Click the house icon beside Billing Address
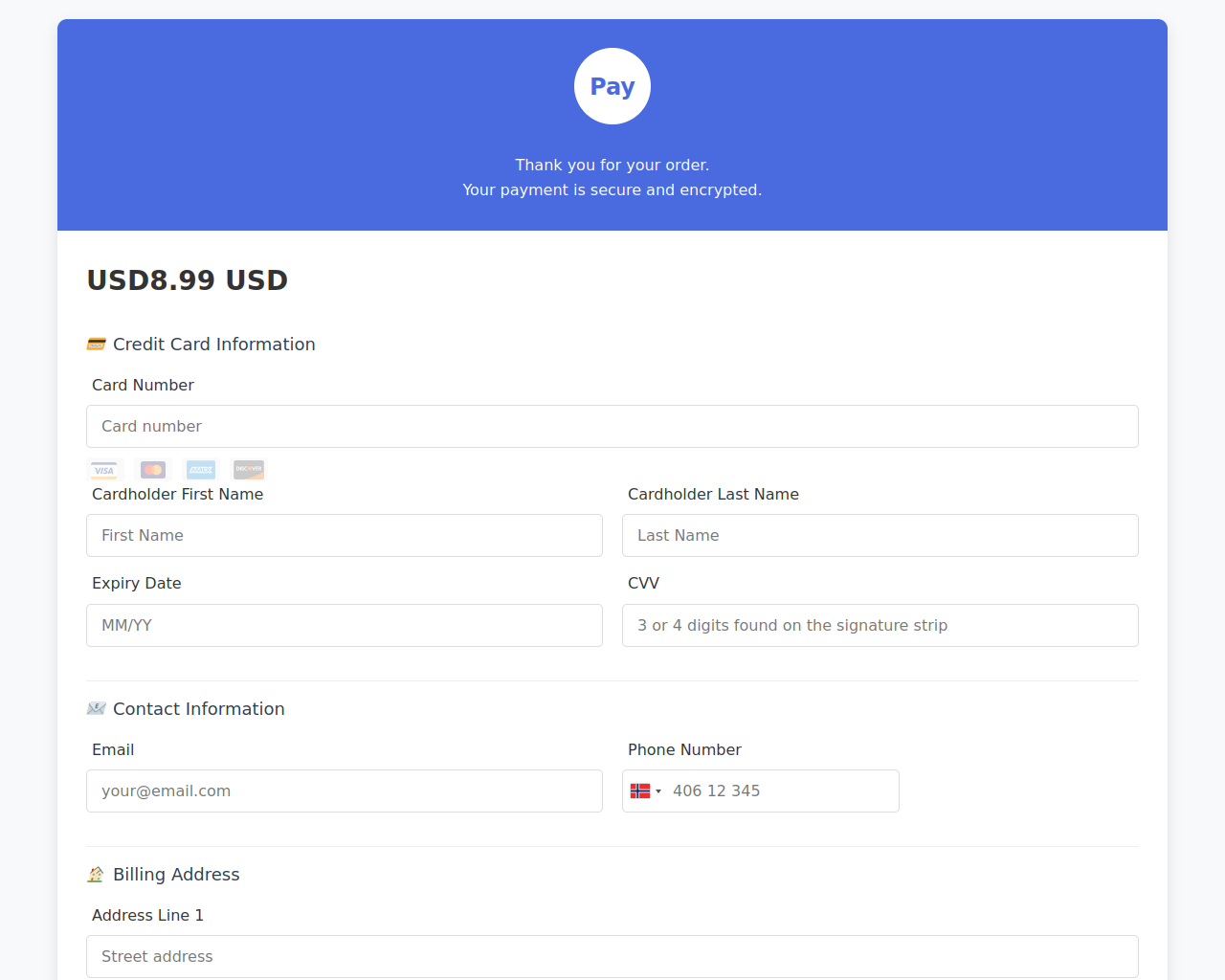Image resolution: width=1225 pixels, height=980 pixels. click(x=97, y=875)
